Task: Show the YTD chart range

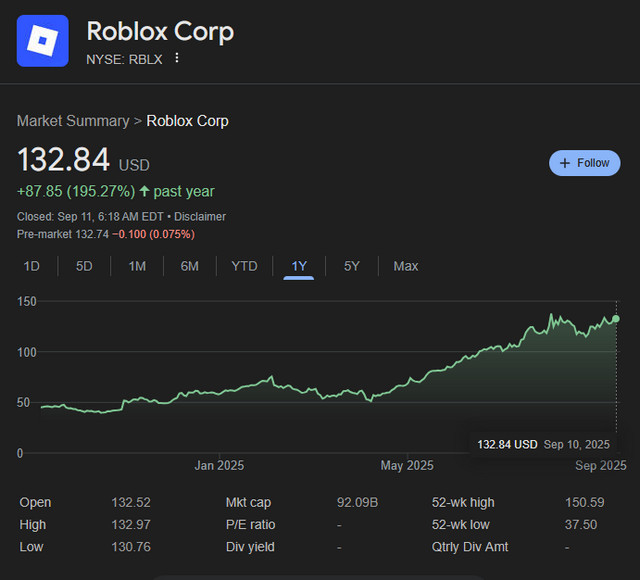Action: point(244,266)
